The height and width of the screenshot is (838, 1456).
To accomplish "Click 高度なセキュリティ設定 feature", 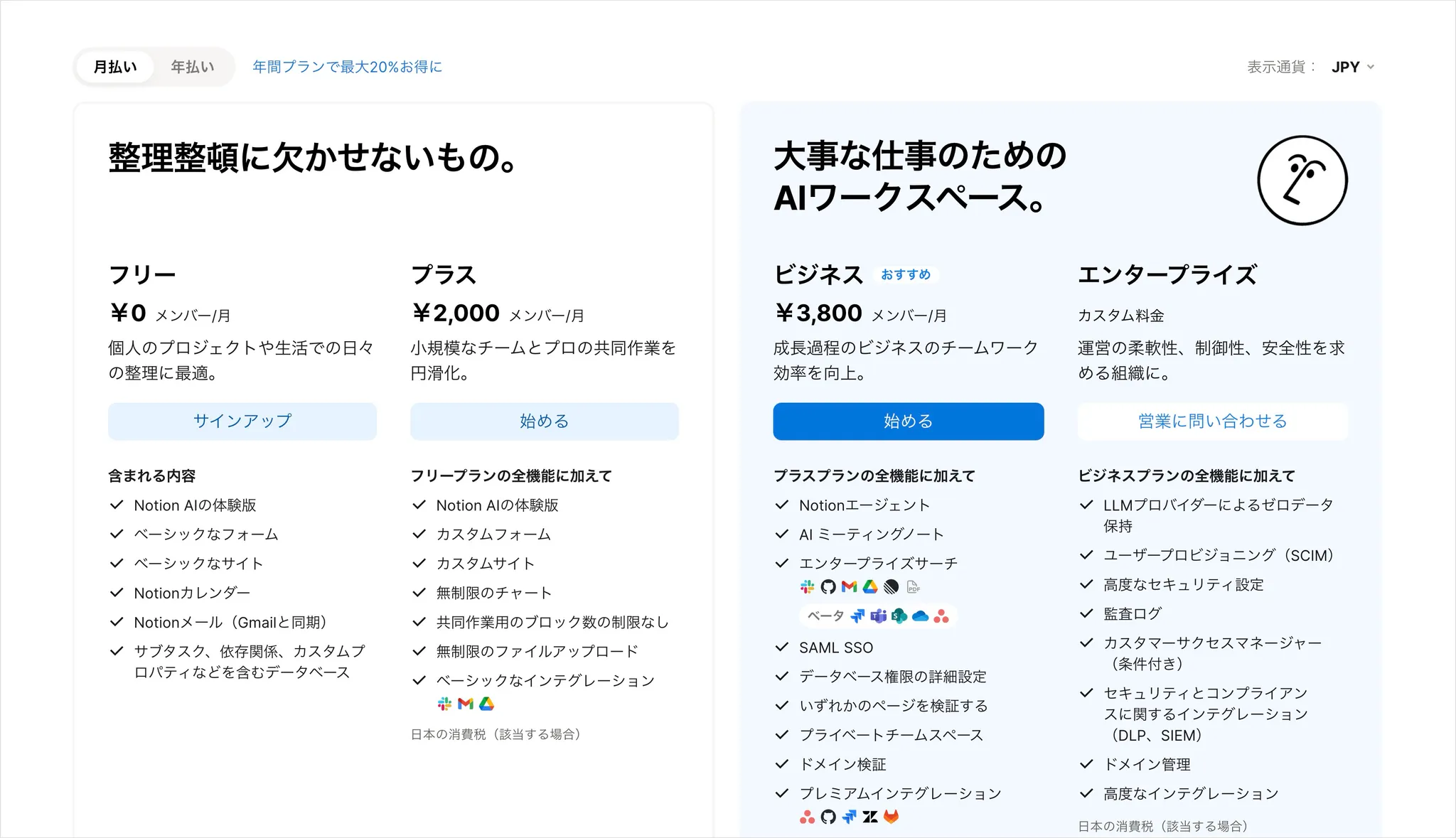I will point(1184,585).
